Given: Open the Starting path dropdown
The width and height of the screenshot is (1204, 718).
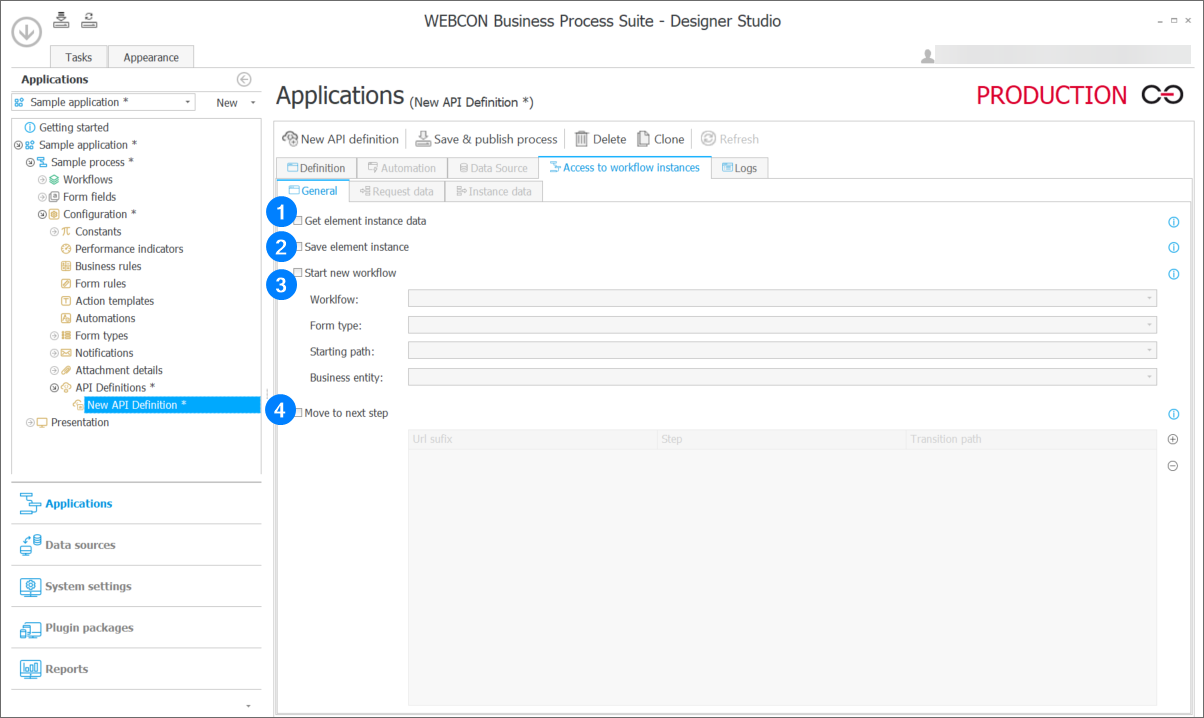Looking at the screenshot, I should coord(782,350).
